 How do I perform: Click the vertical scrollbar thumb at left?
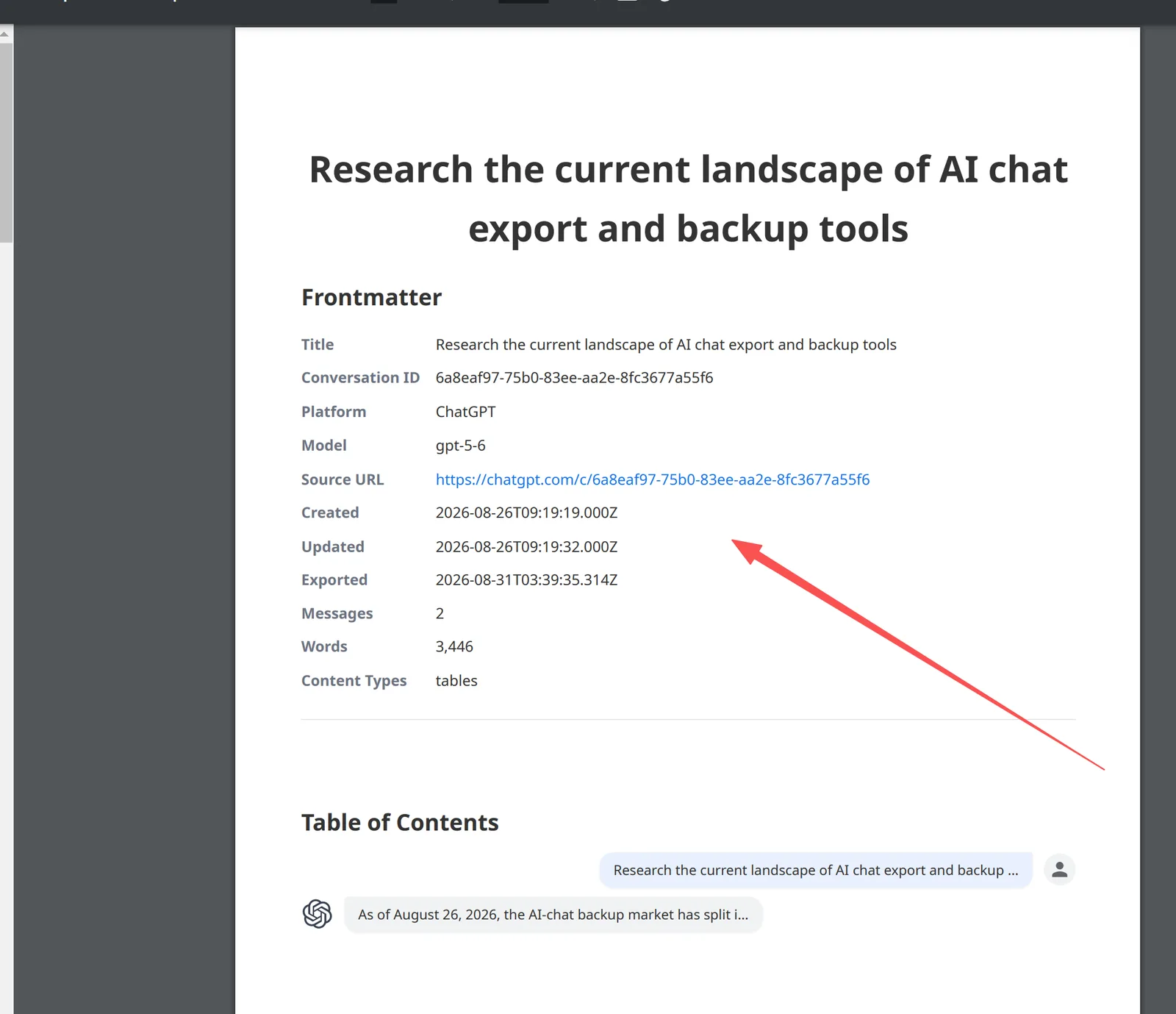tap(6, 143)
